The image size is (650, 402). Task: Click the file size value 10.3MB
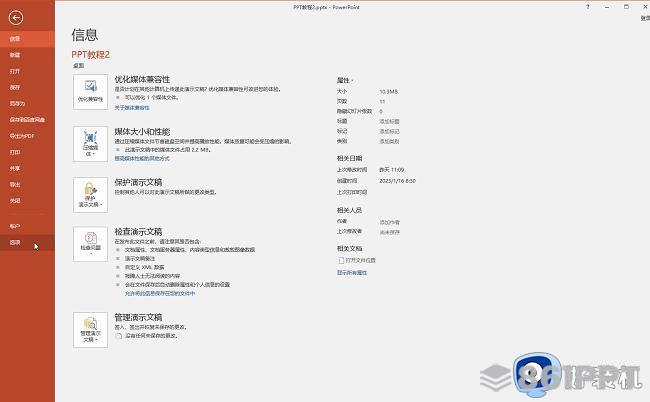point(388,92)
